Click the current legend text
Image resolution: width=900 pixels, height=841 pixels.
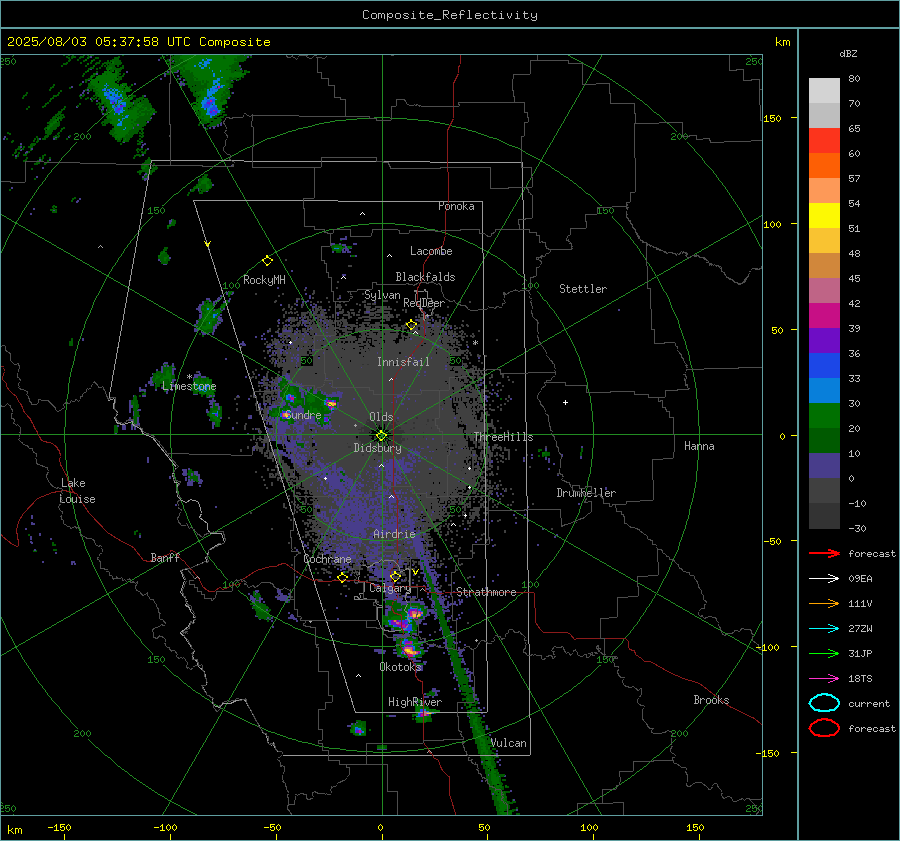coord(869,703)
